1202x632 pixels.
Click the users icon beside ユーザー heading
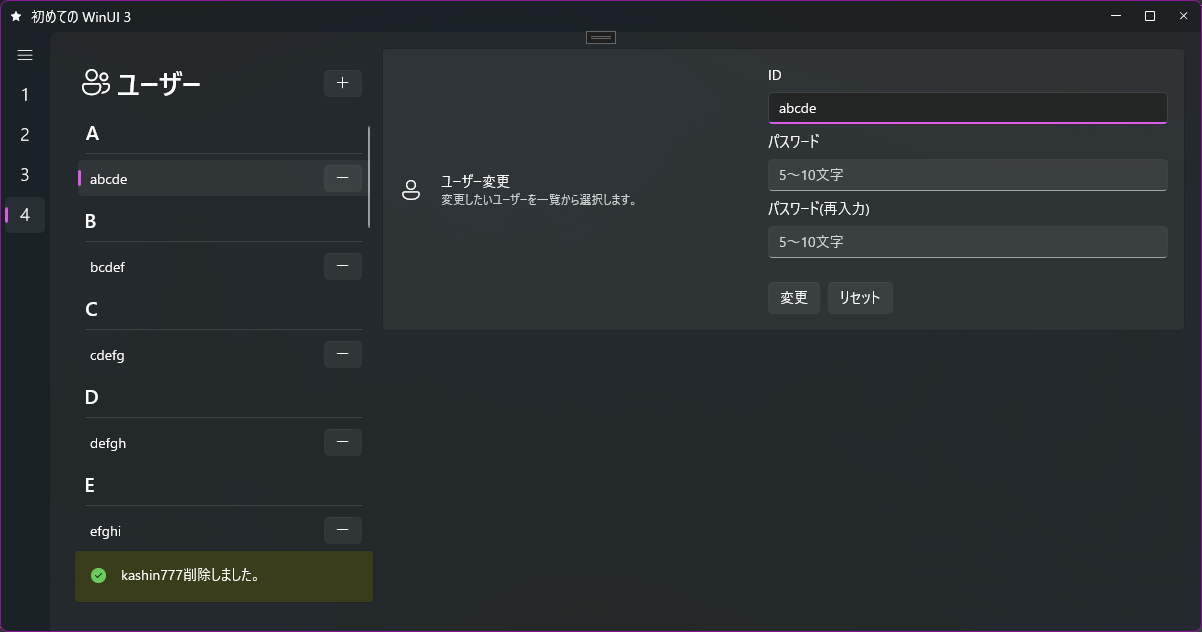pyautogui.click(x=96, y=83)
